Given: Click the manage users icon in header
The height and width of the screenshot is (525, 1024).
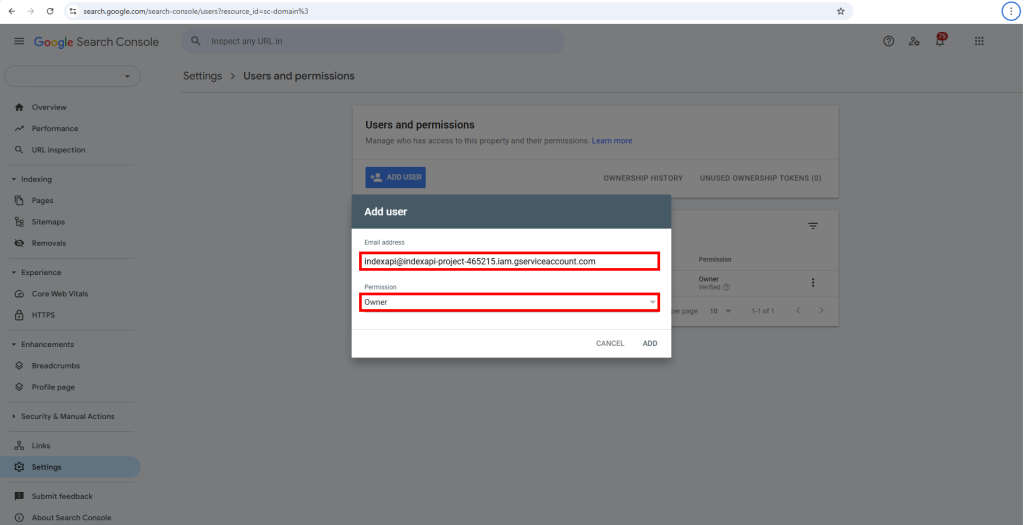Looking at the screenshot, I should pyautogui.click(x=914, y=42).
